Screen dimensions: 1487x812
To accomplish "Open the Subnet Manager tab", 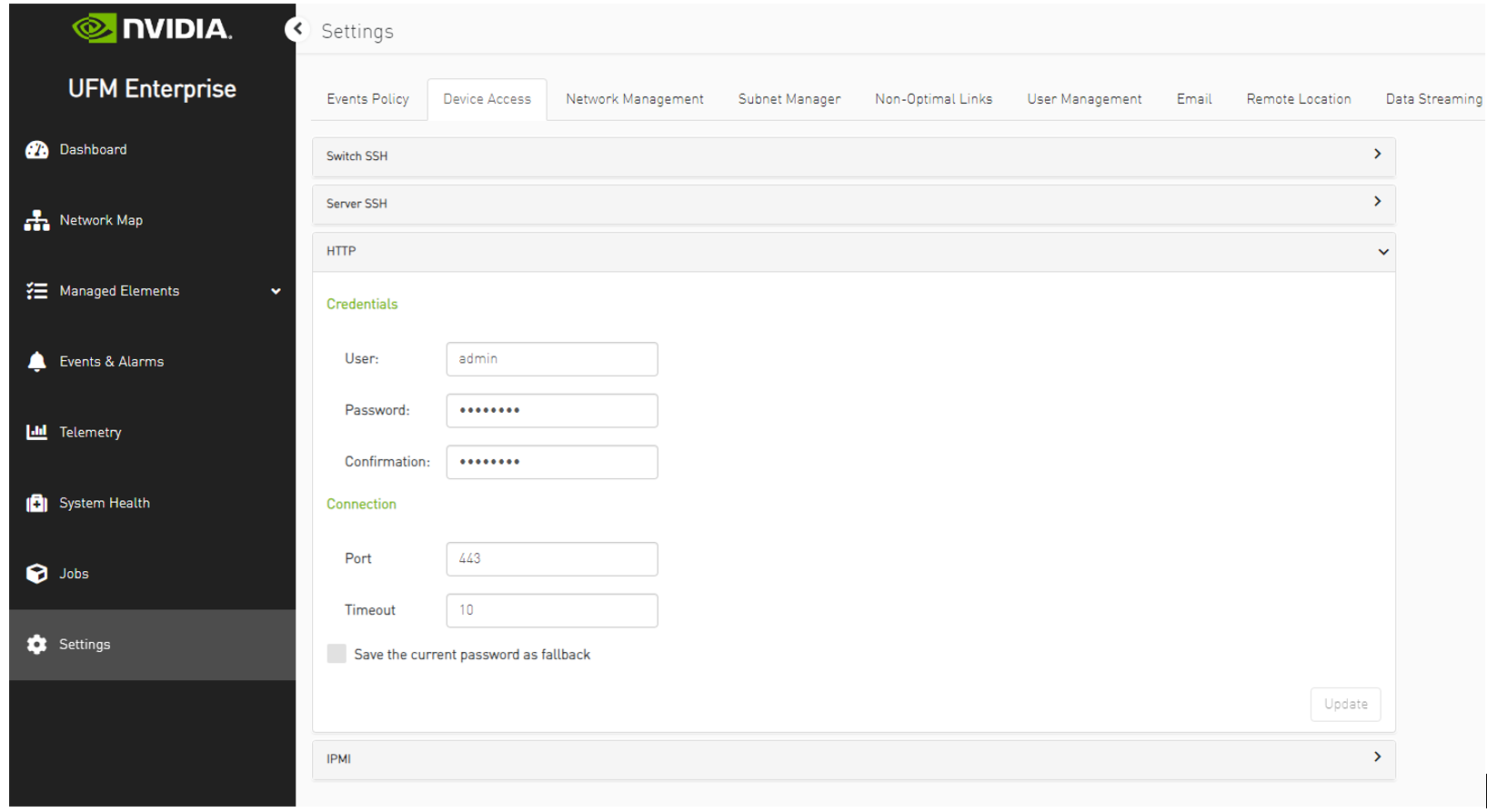I will click(789, 99).
